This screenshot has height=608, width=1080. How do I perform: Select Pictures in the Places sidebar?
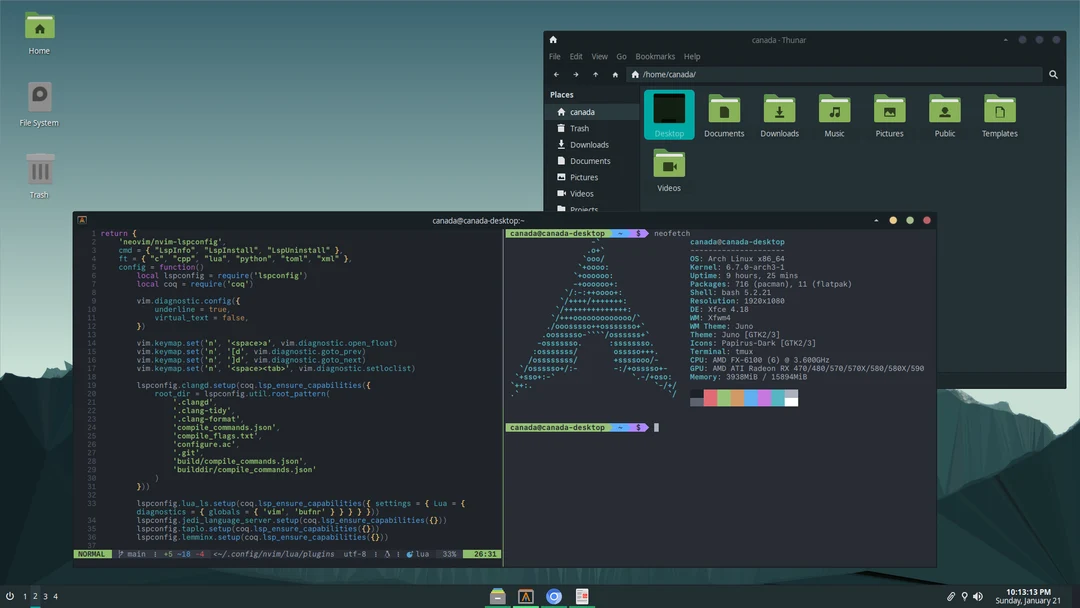coord(583,177)
